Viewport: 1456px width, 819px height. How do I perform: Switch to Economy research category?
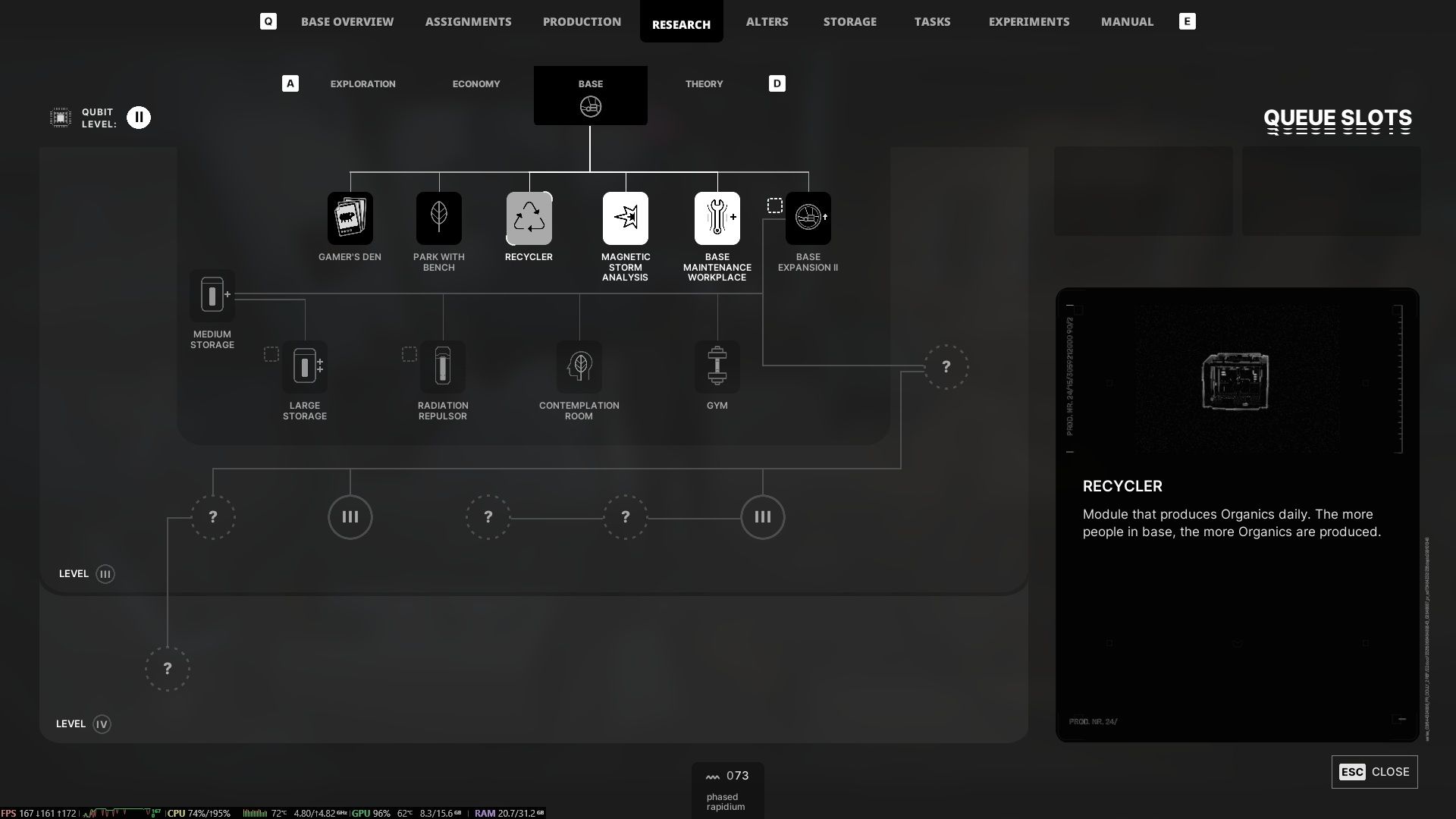476,83
